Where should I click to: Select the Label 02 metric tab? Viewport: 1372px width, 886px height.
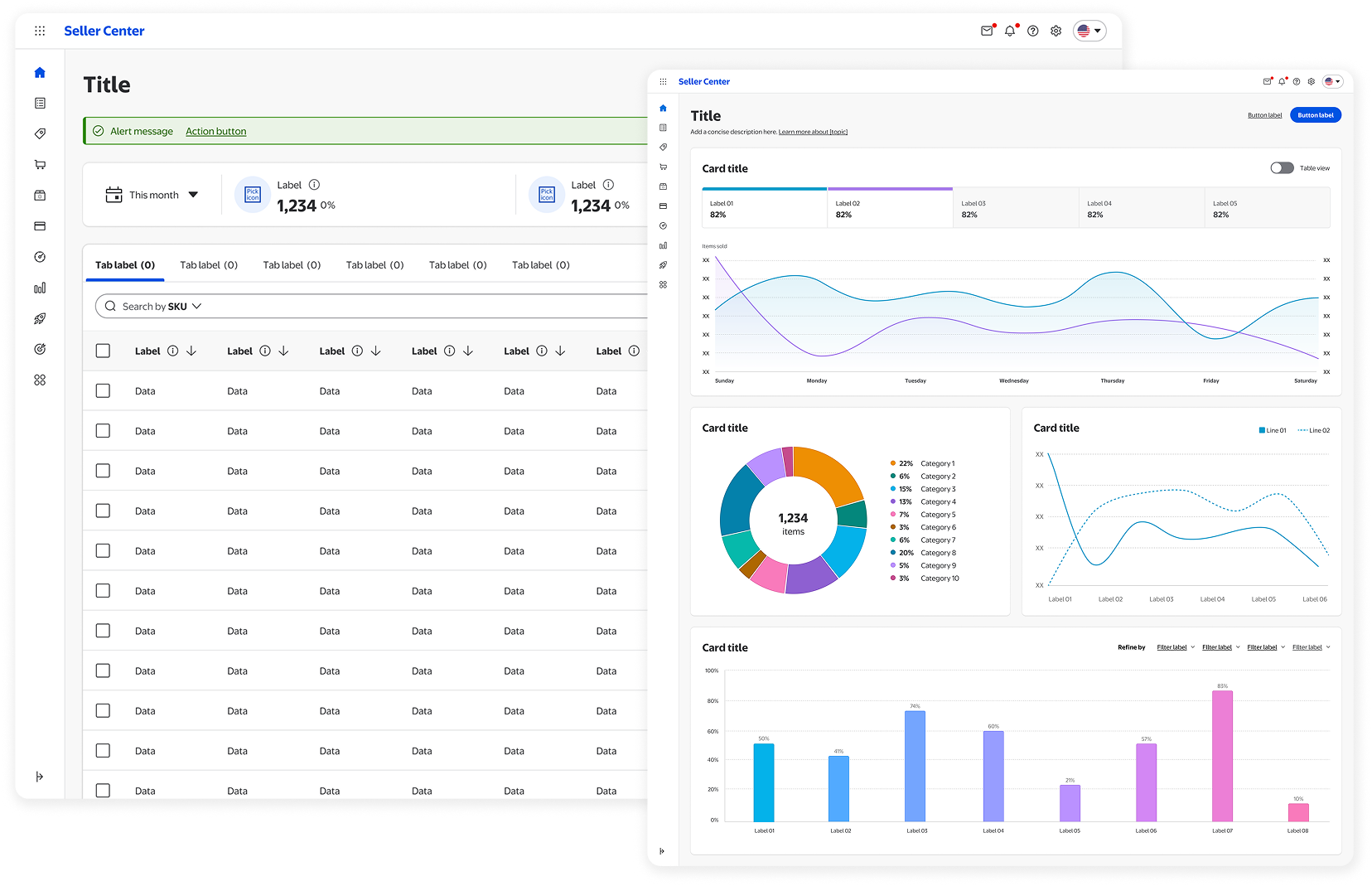[x=890, y=209]
